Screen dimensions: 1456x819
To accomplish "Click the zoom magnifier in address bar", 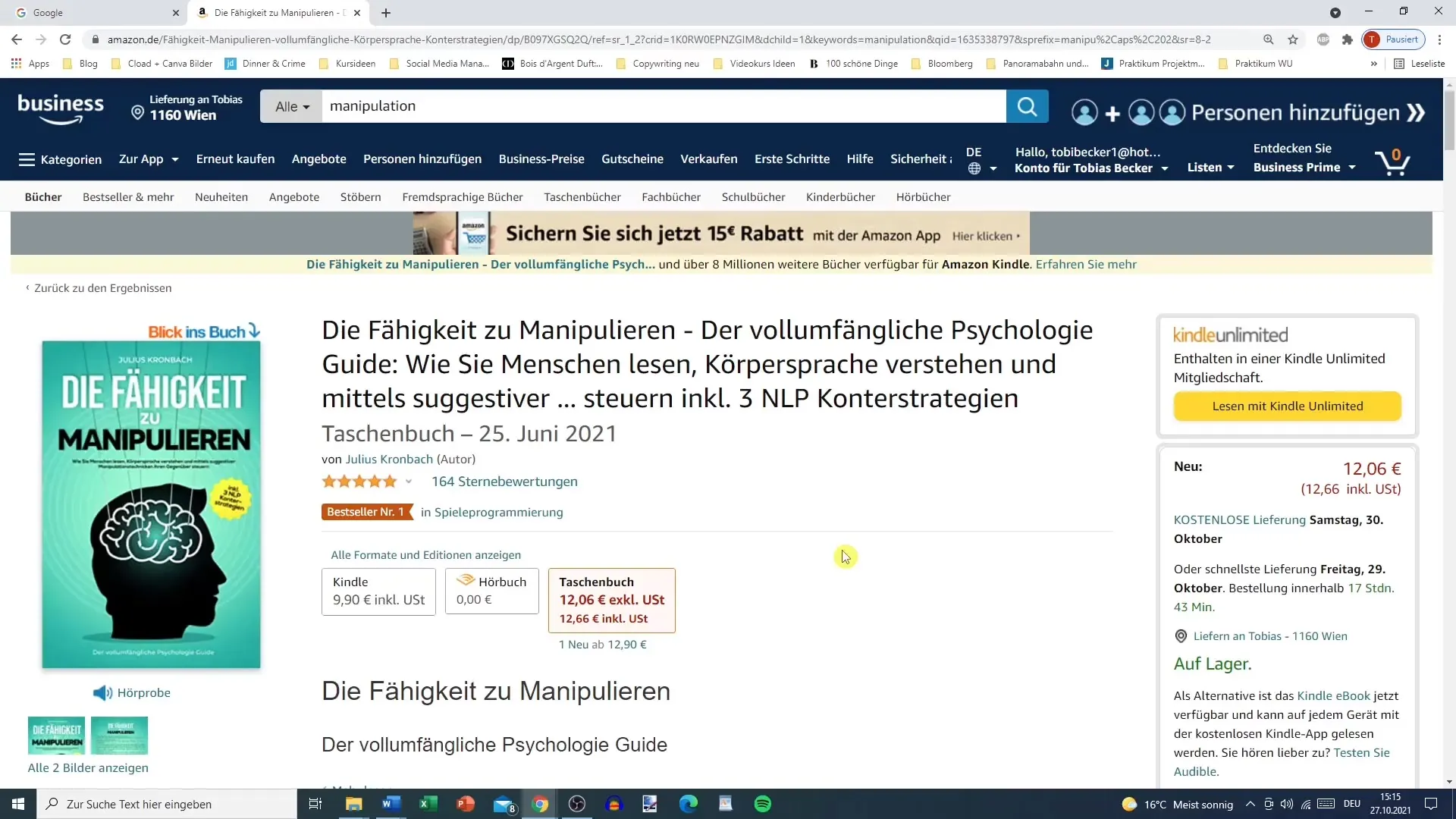I will [1269, 39].
